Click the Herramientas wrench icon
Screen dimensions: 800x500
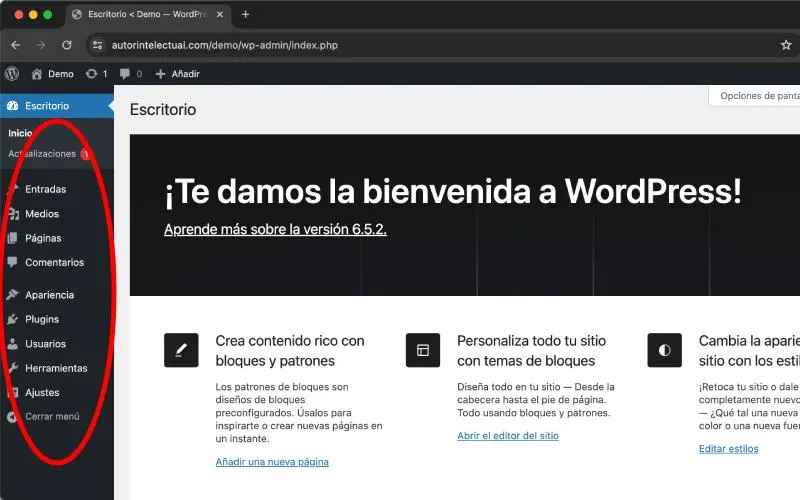13,368
